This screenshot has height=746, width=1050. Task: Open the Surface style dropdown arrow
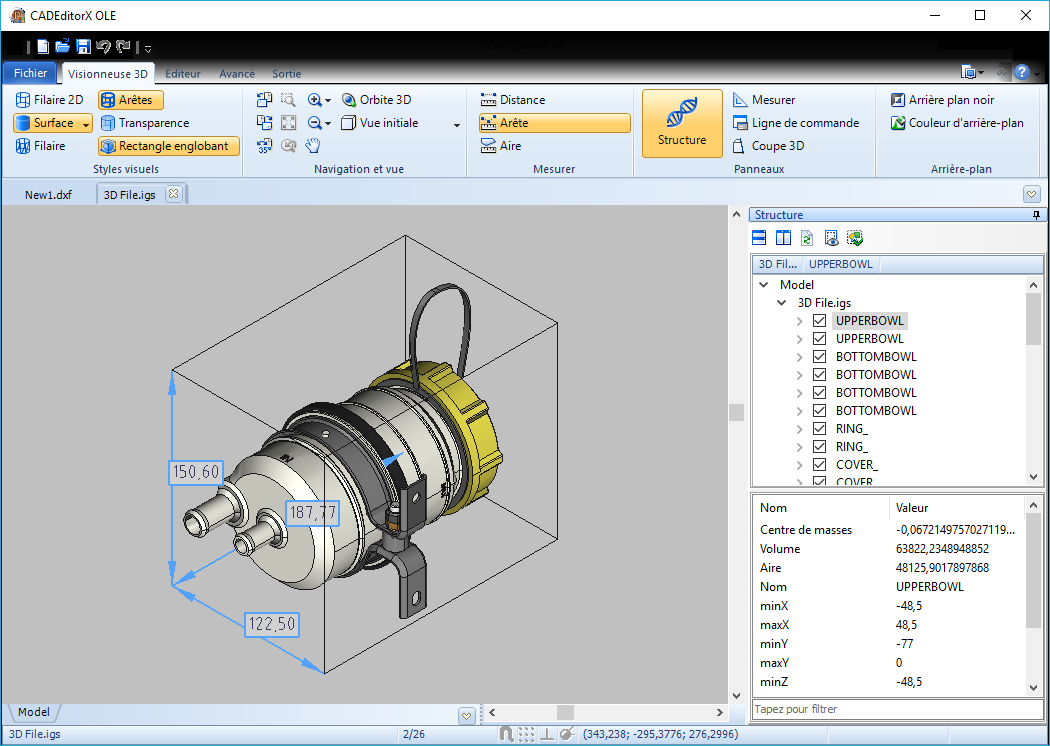86,124
